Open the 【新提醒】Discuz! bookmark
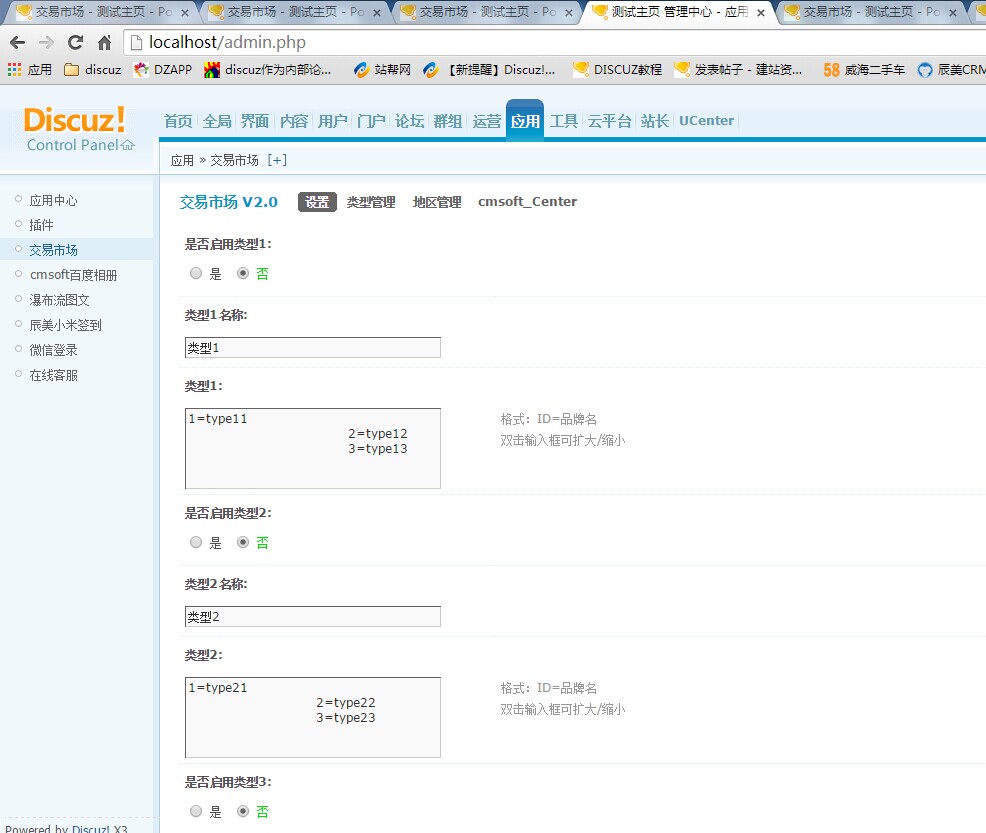Image resolution: width=986 pixels, height=833 pixels. click(x=489, y=70)
